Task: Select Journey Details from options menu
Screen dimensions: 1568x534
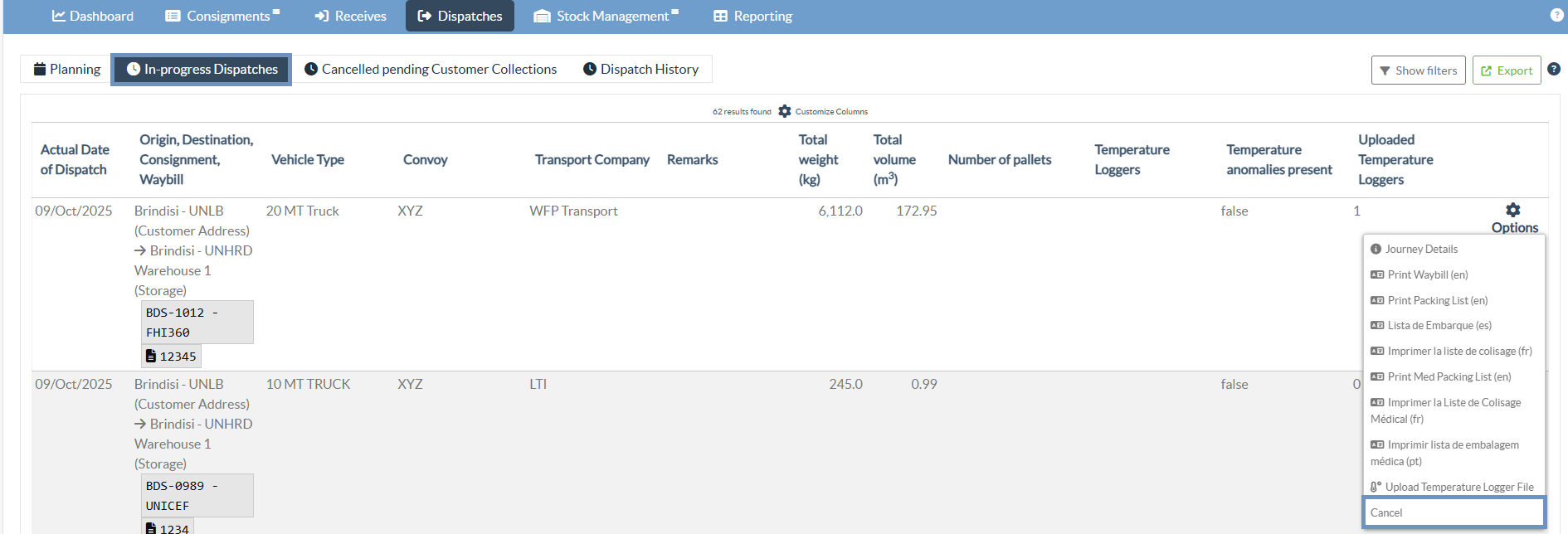Action: (1420, 249)
